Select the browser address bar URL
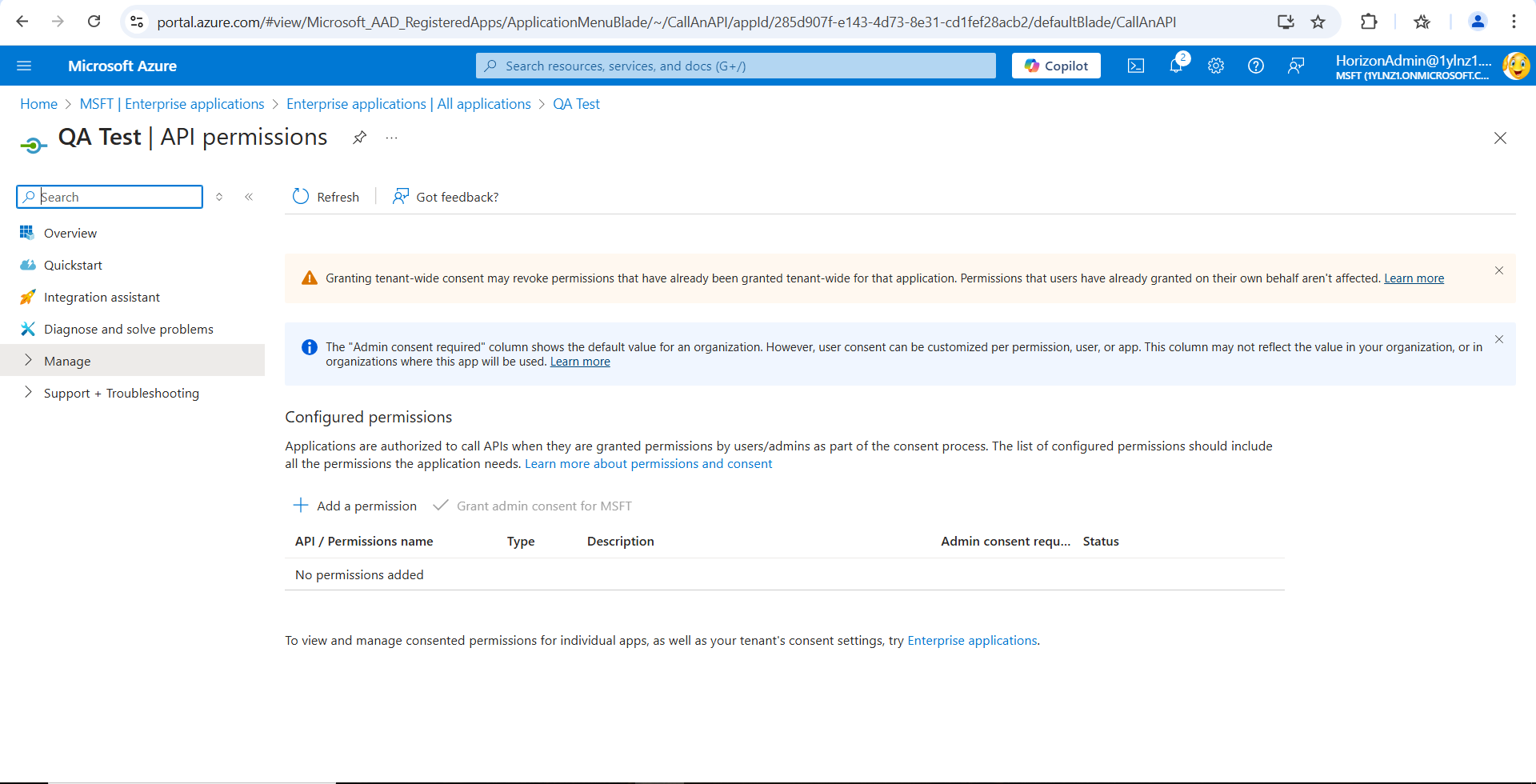 pyautogui.click(x=666, y=22)
